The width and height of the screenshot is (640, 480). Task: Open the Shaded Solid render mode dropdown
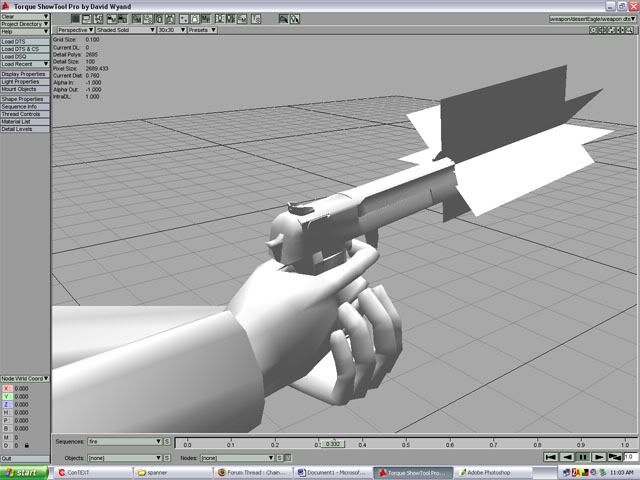pos(124,30)
